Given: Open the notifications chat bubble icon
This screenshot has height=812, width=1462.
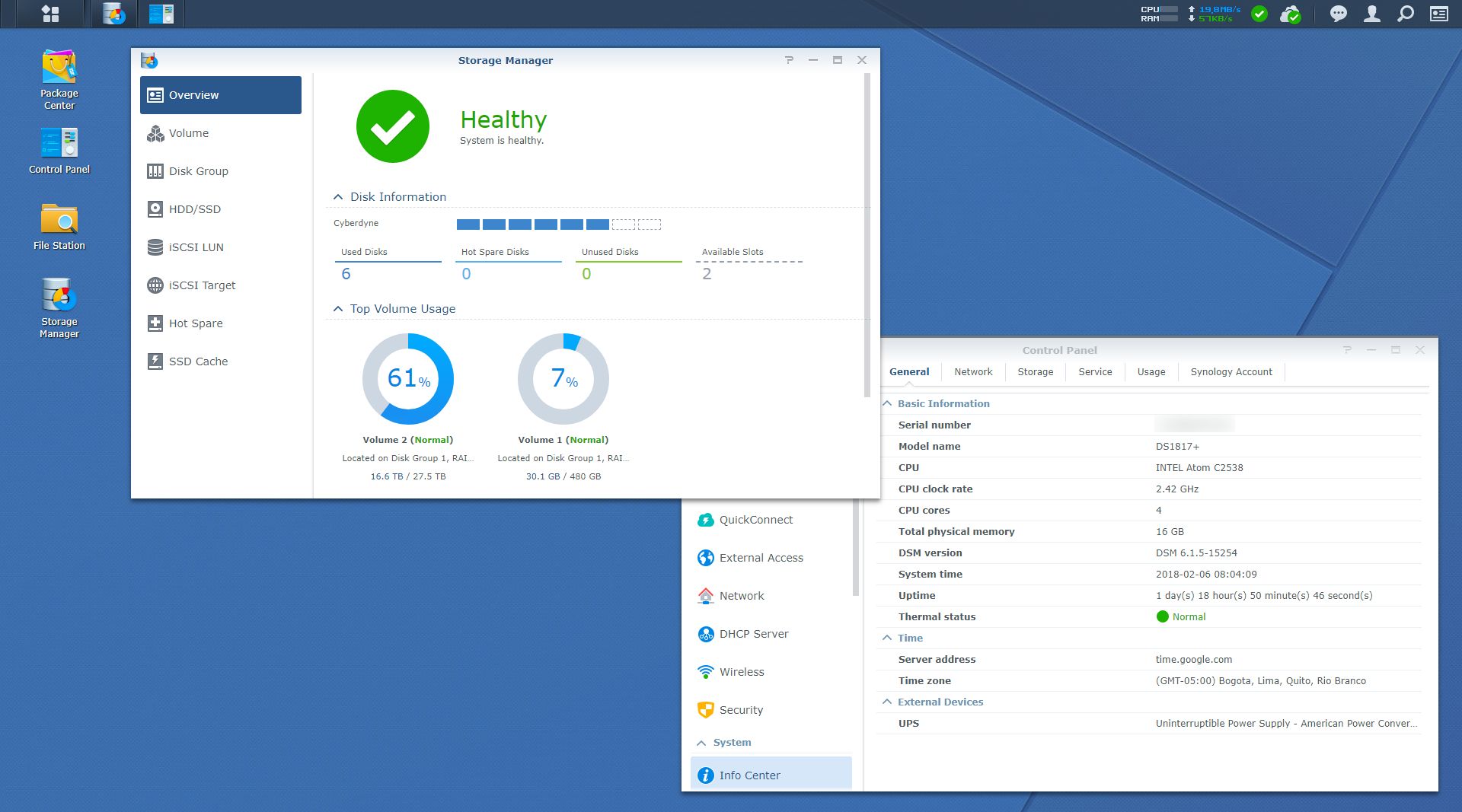Looking at the screenshot, I should tap(1338, 14).
